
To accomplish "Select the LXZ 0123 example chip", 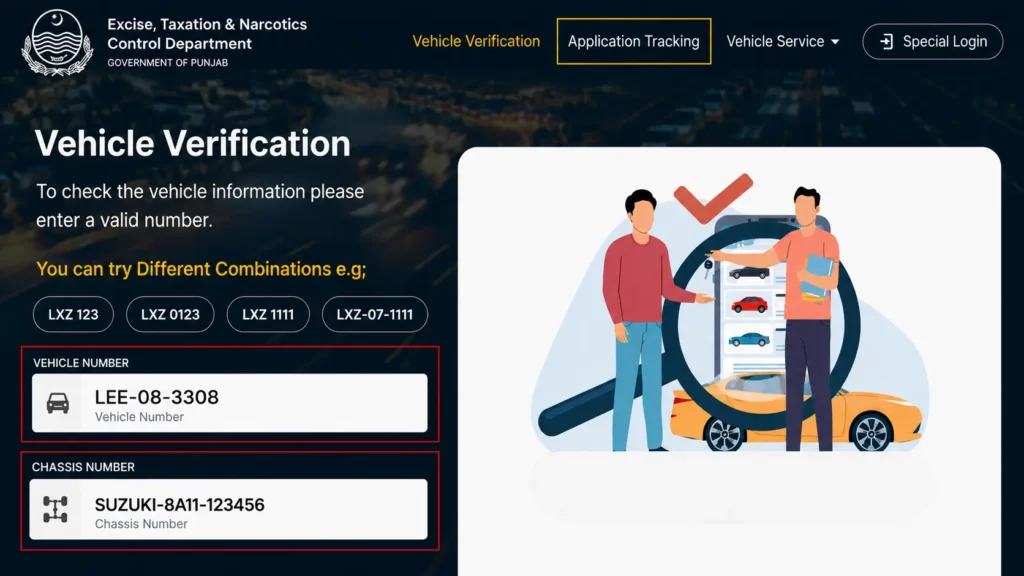I will [170, 314].
